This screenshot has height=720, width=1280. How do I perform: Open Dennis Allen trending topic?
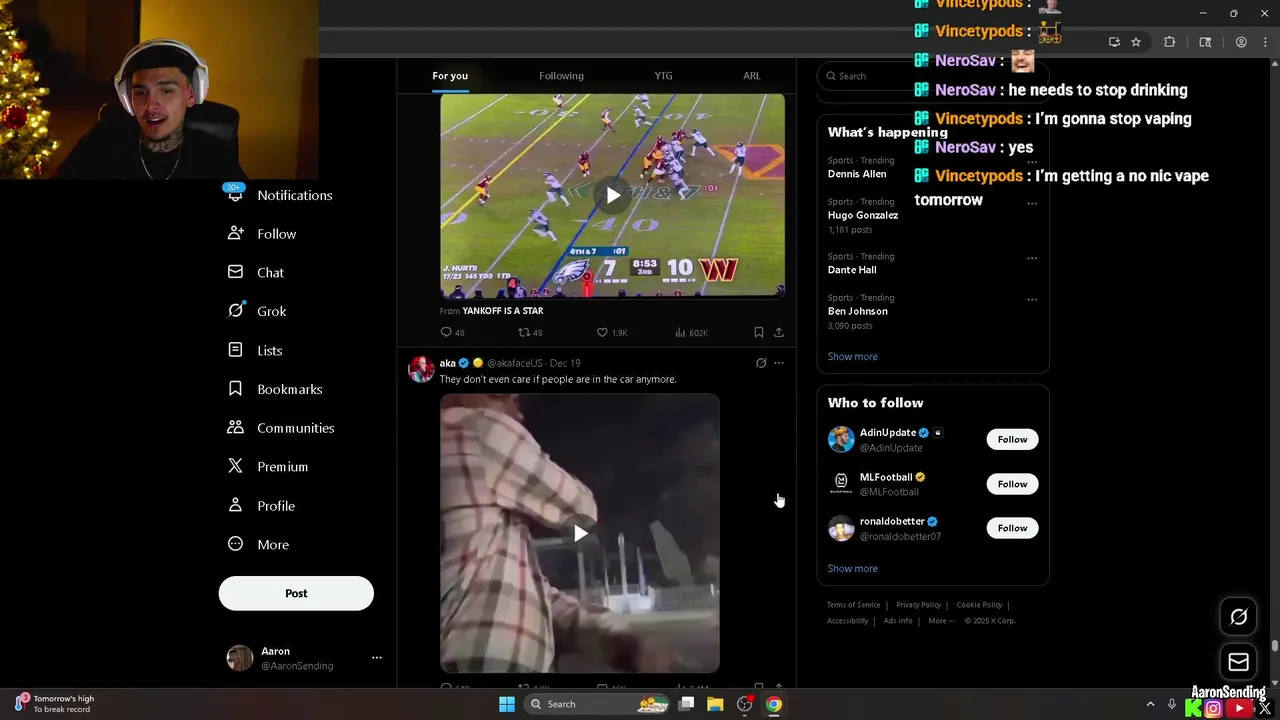click(x=857, y=174)
